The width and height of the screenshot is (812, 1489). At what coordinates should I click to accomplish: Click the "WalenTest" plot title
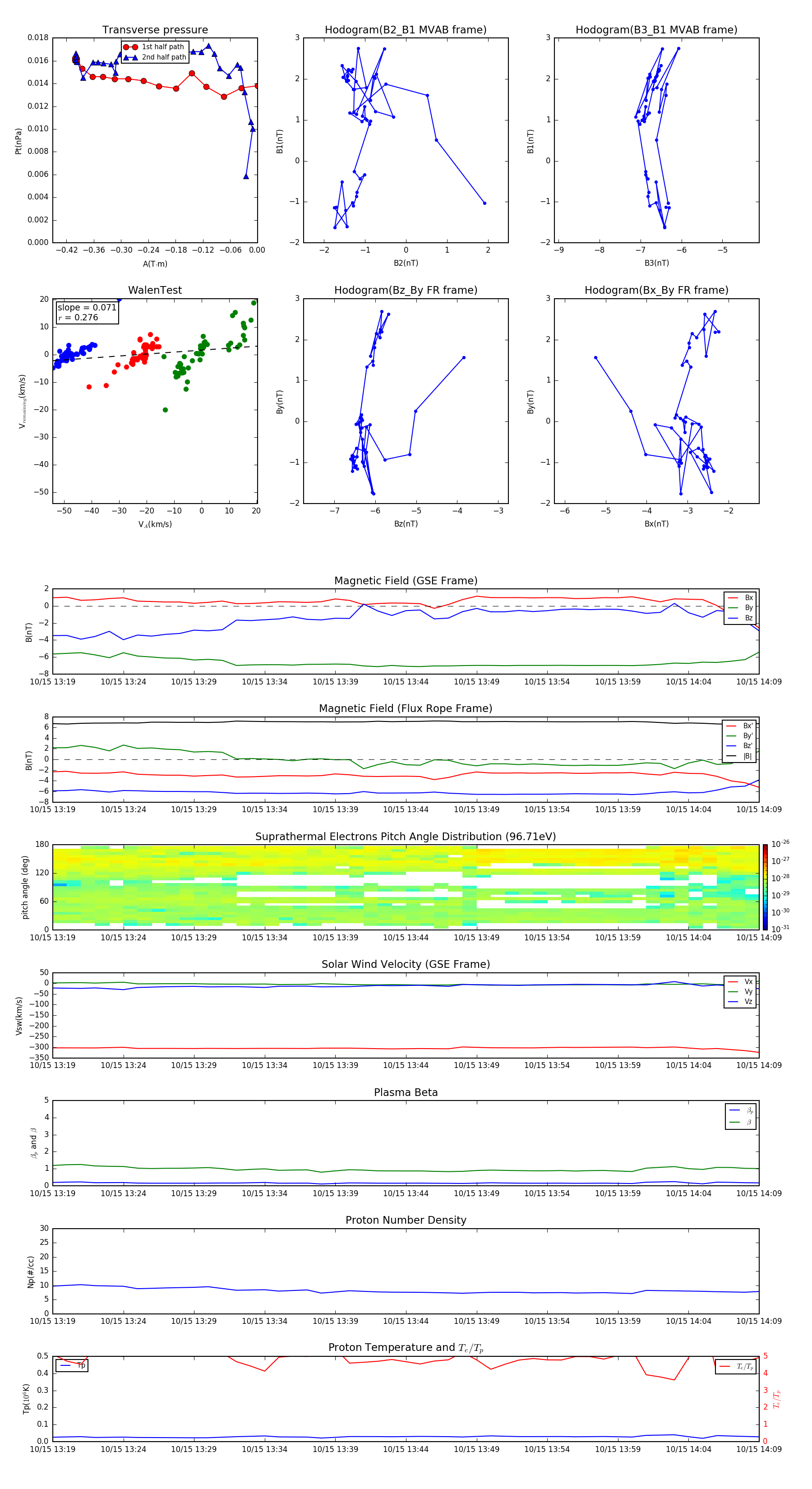tap(155, 290)
